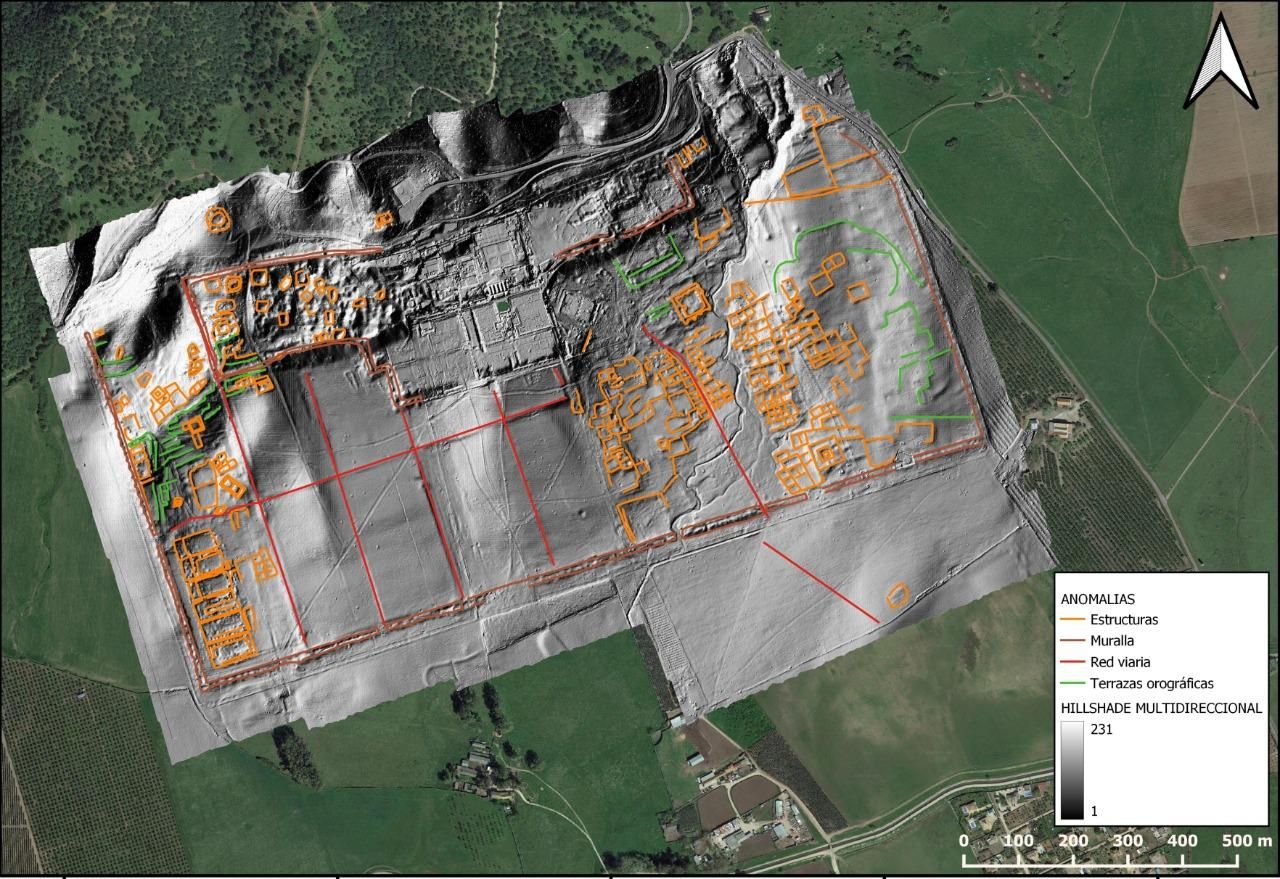The image size is (1280, 879).
Task: Select the brown Muralla line symbol
Action: click(x=1071, y=640)
